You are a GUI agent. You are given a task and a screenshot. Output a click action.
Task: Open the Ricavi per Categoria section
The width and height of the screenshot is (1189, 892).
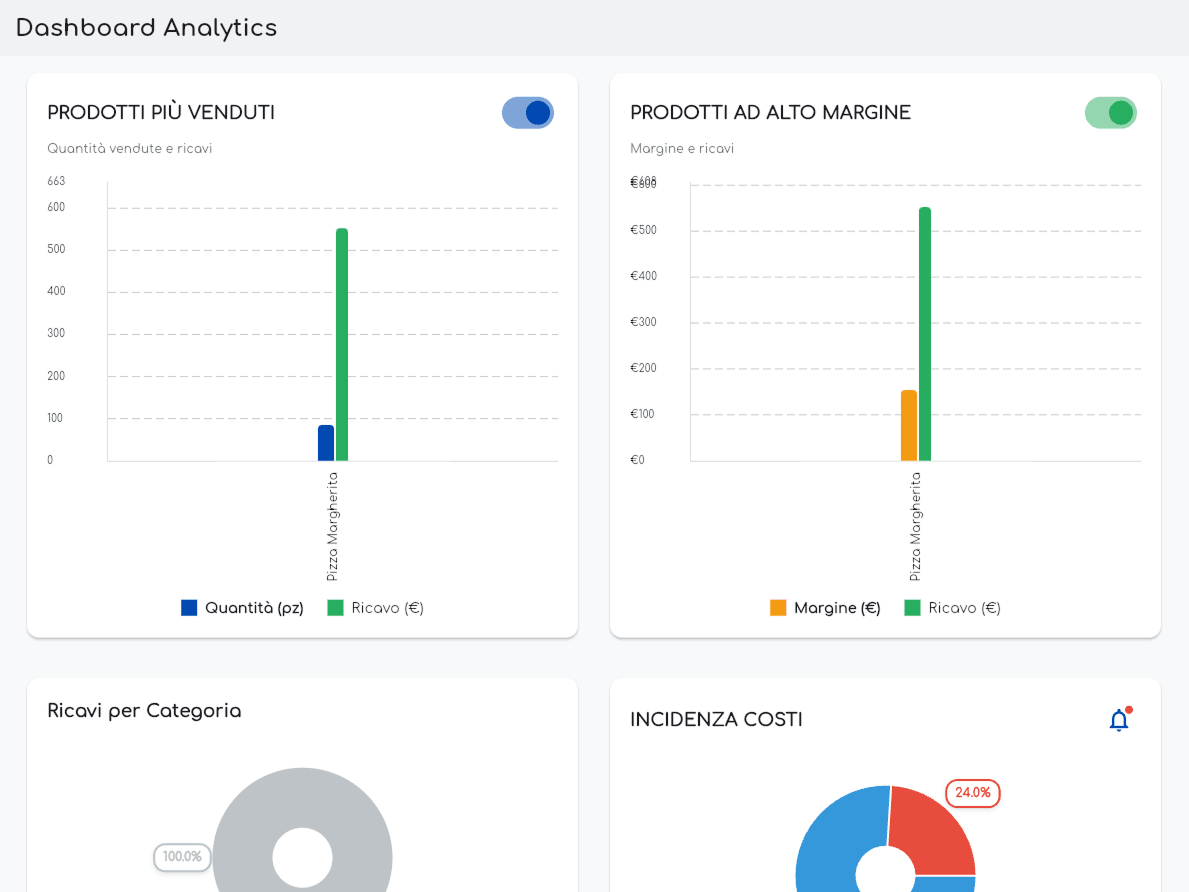click(144, 711)
